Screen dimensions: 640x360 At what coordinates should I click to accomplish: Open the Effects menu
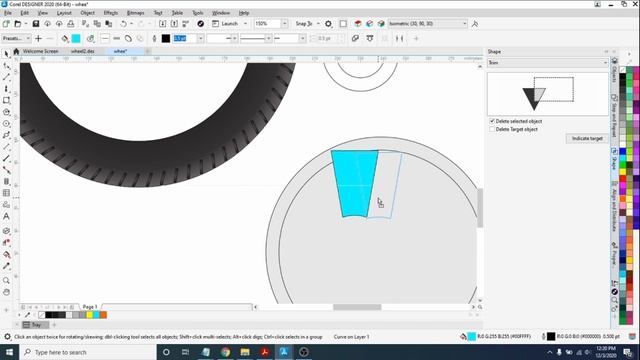tap(110, 13)
